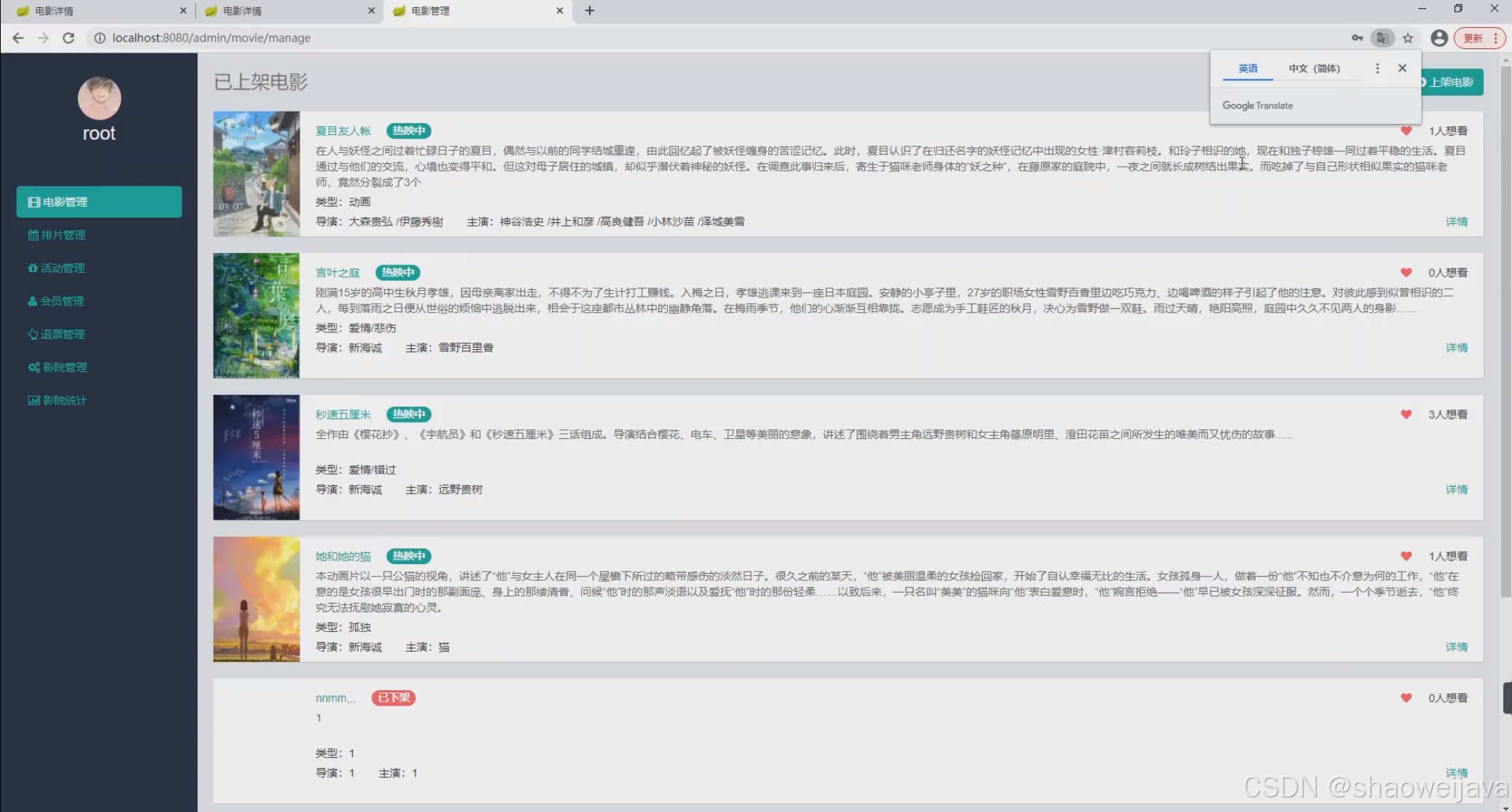Open 排片管理 in sidebar menu

click(x=57, y=235)
